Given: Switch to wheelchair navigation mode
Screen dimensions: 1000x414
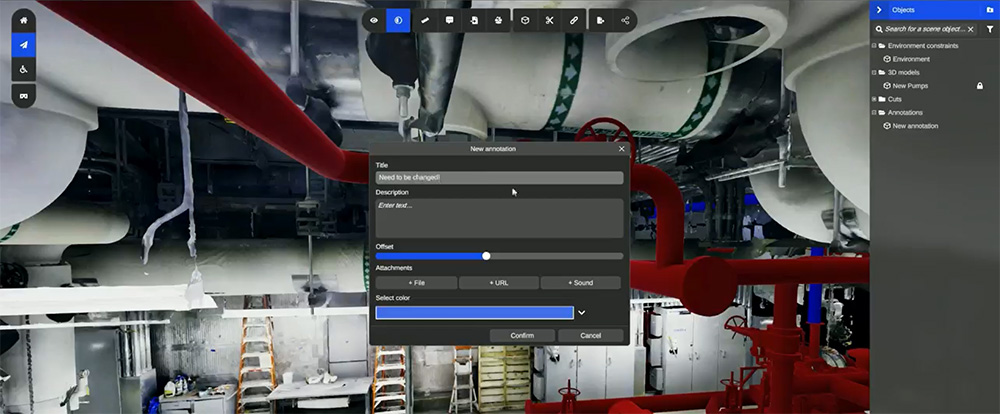Looking at the screenshot, I should pos(24,70).
